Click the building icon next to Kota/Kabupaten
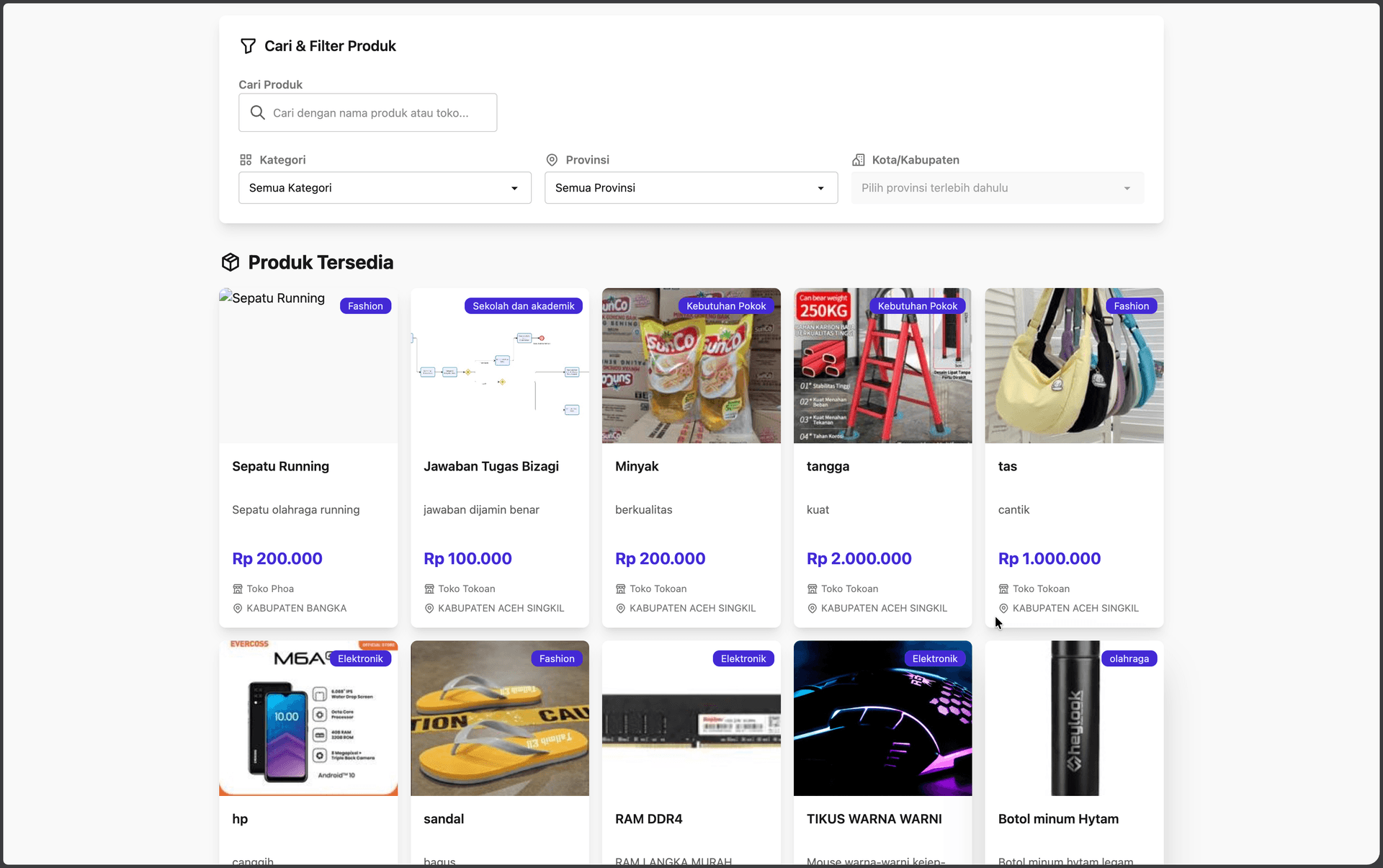The image size is (1383, 868). 859,160
